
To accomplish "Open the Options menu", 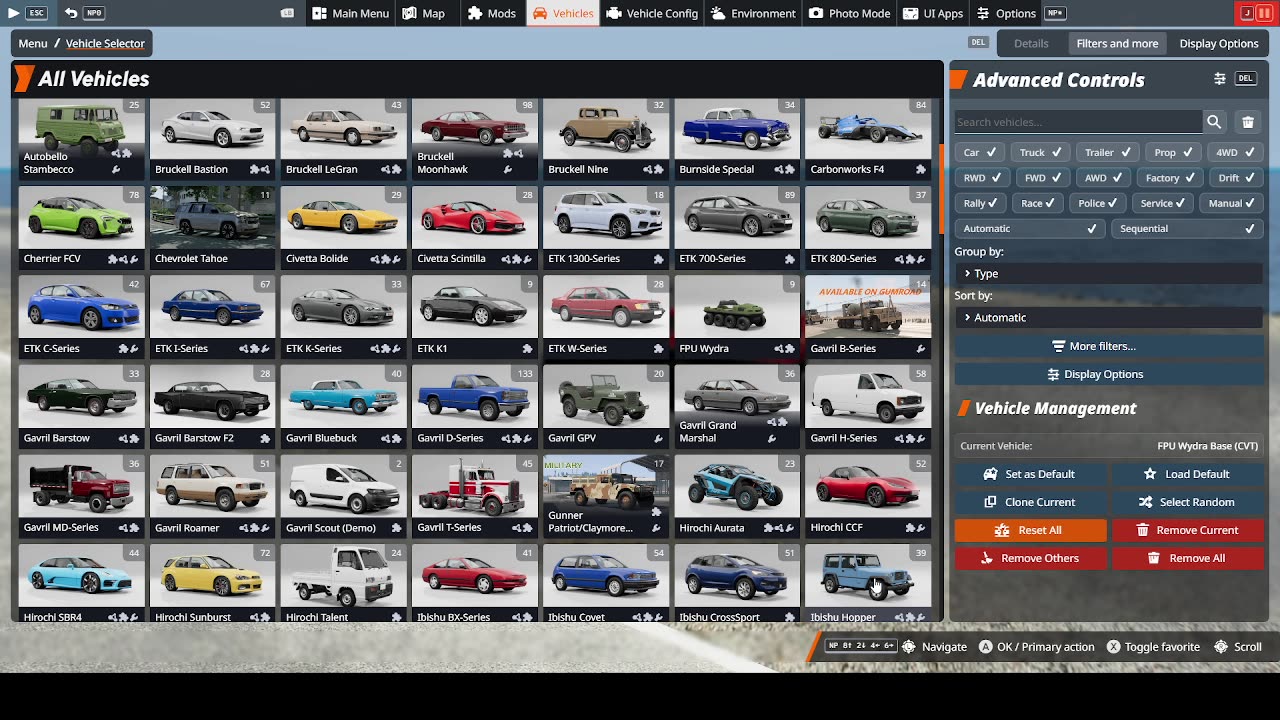I will [1006, 13].
